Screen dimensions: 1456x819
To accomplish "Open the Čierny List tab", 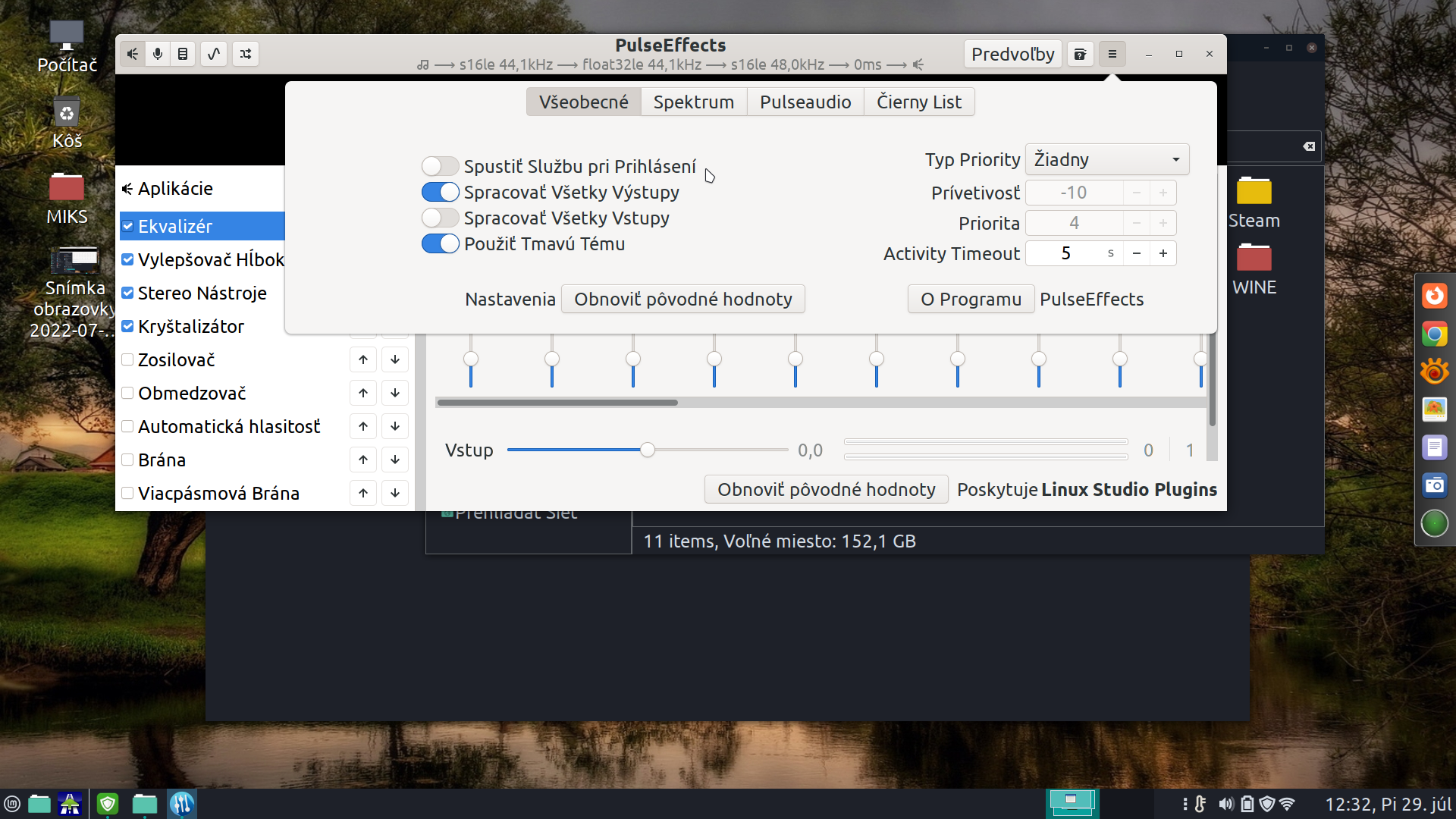I will [x=918, y=102].
